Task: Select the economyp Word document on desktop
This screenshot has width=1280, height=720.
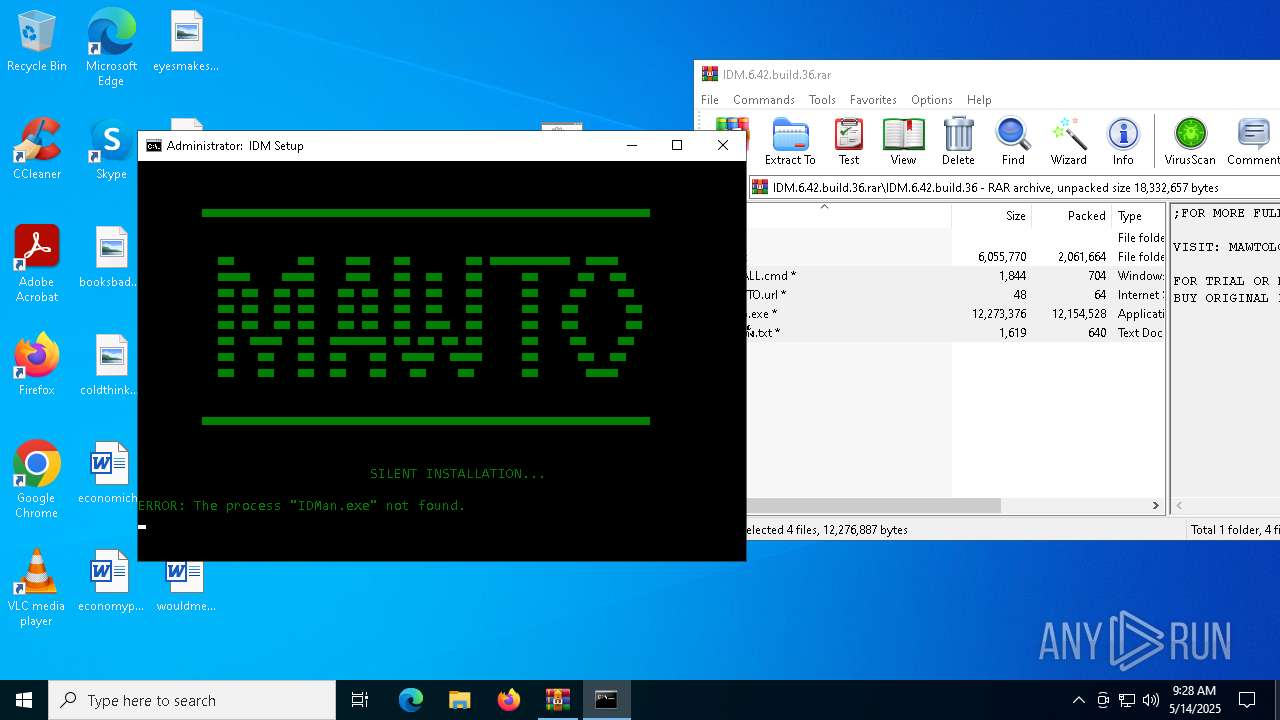Action: point(111,582)
